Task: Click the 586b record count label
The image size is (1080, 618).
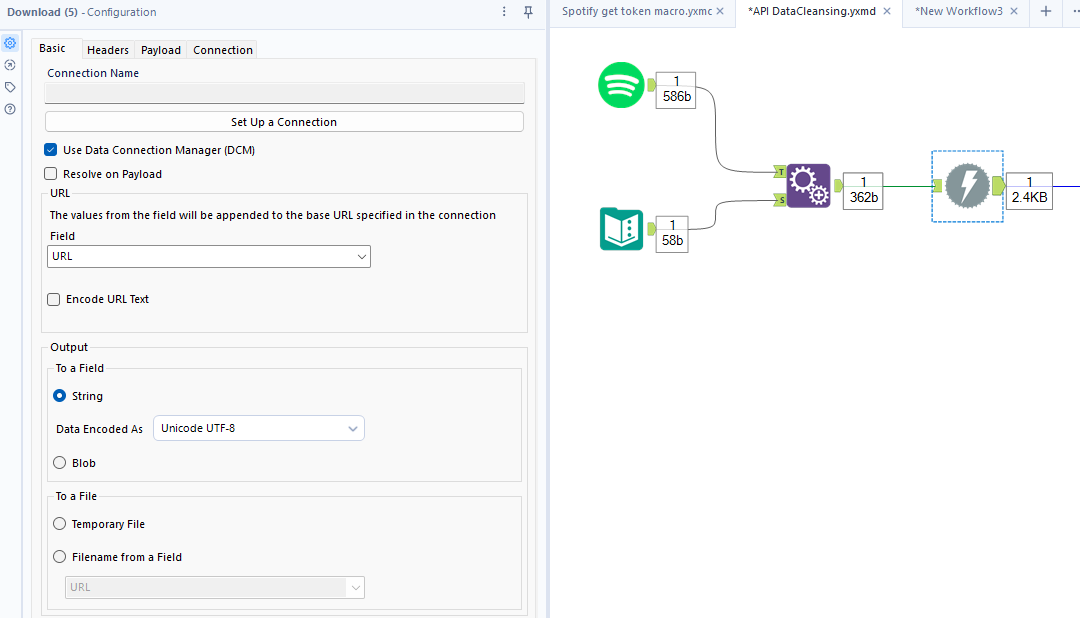Action: [676, 90]
